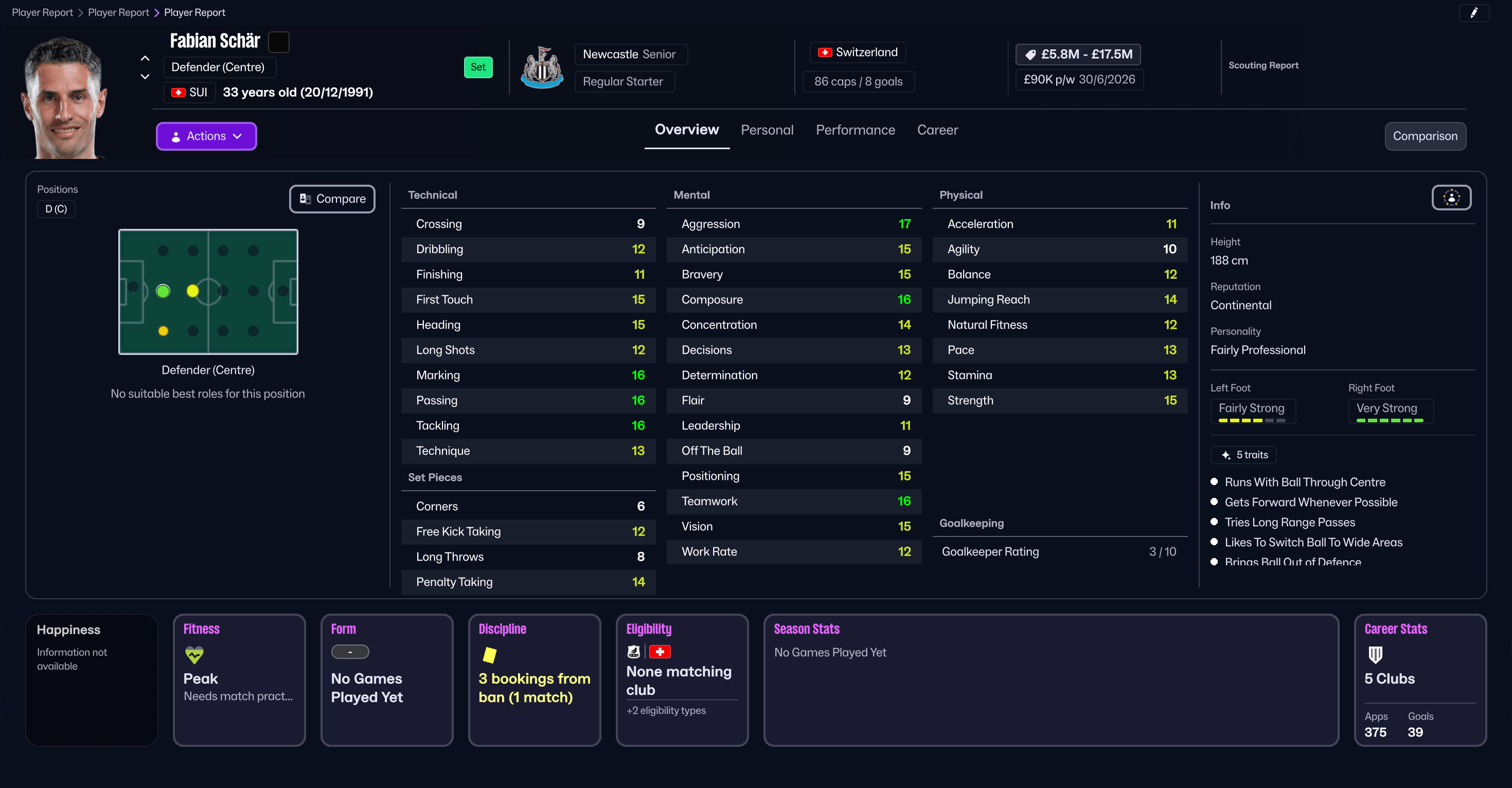
Task: Click the up chevron beside the player photo
Action: (145, 58)
